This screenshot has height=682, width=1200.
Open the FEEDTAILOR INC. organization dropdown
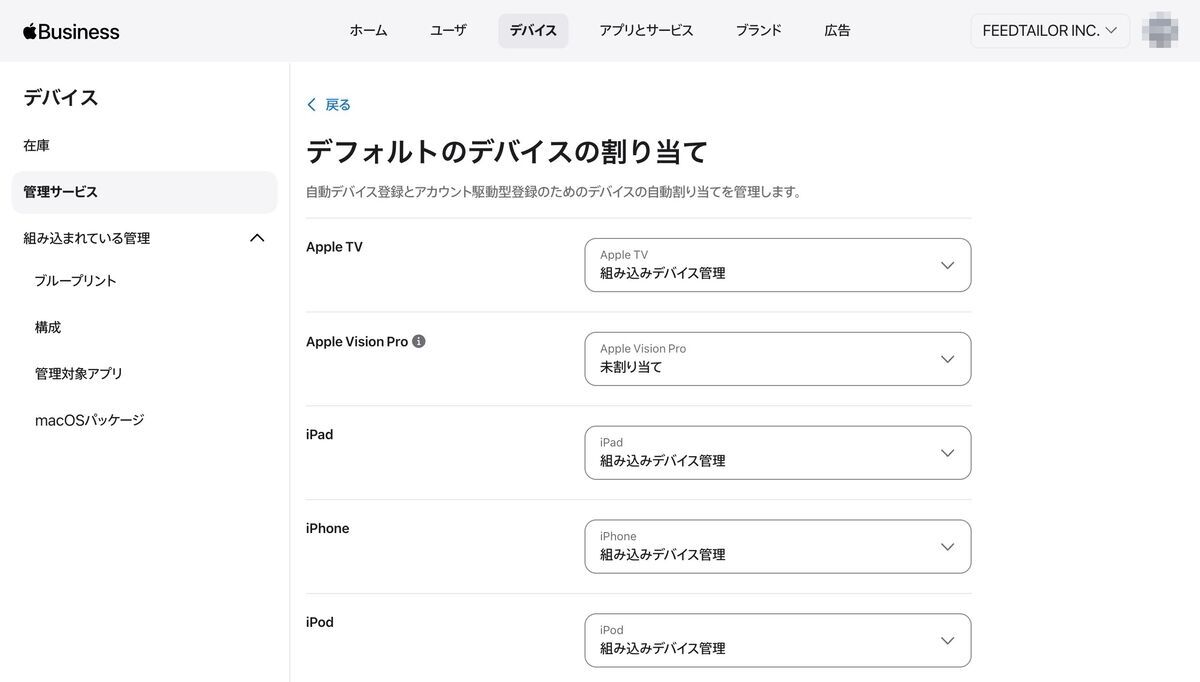click(x=1050, y=31)
